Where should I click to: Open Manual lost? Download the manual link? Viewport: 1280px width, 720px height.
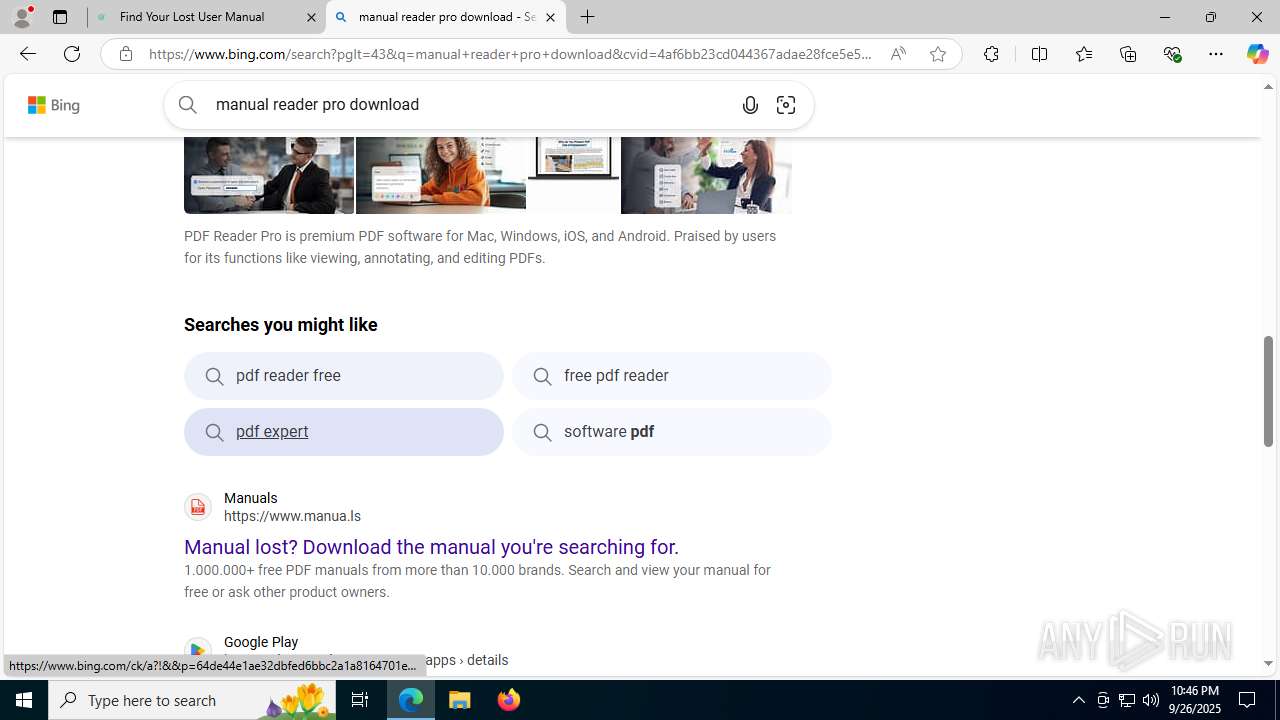pyautogui.click(x=431, y=547)
